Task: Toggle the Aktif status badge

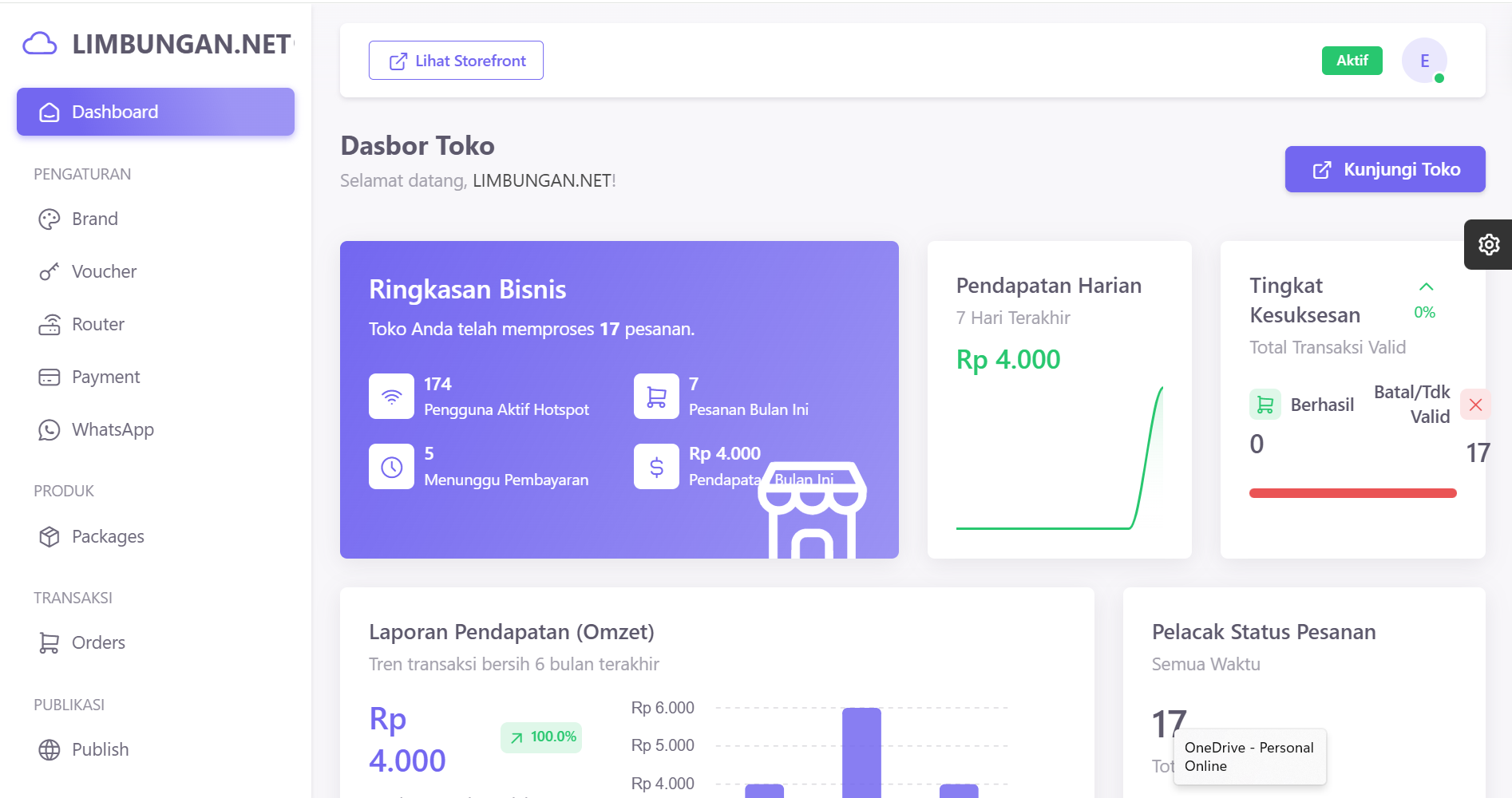Action: (1352, 60)
